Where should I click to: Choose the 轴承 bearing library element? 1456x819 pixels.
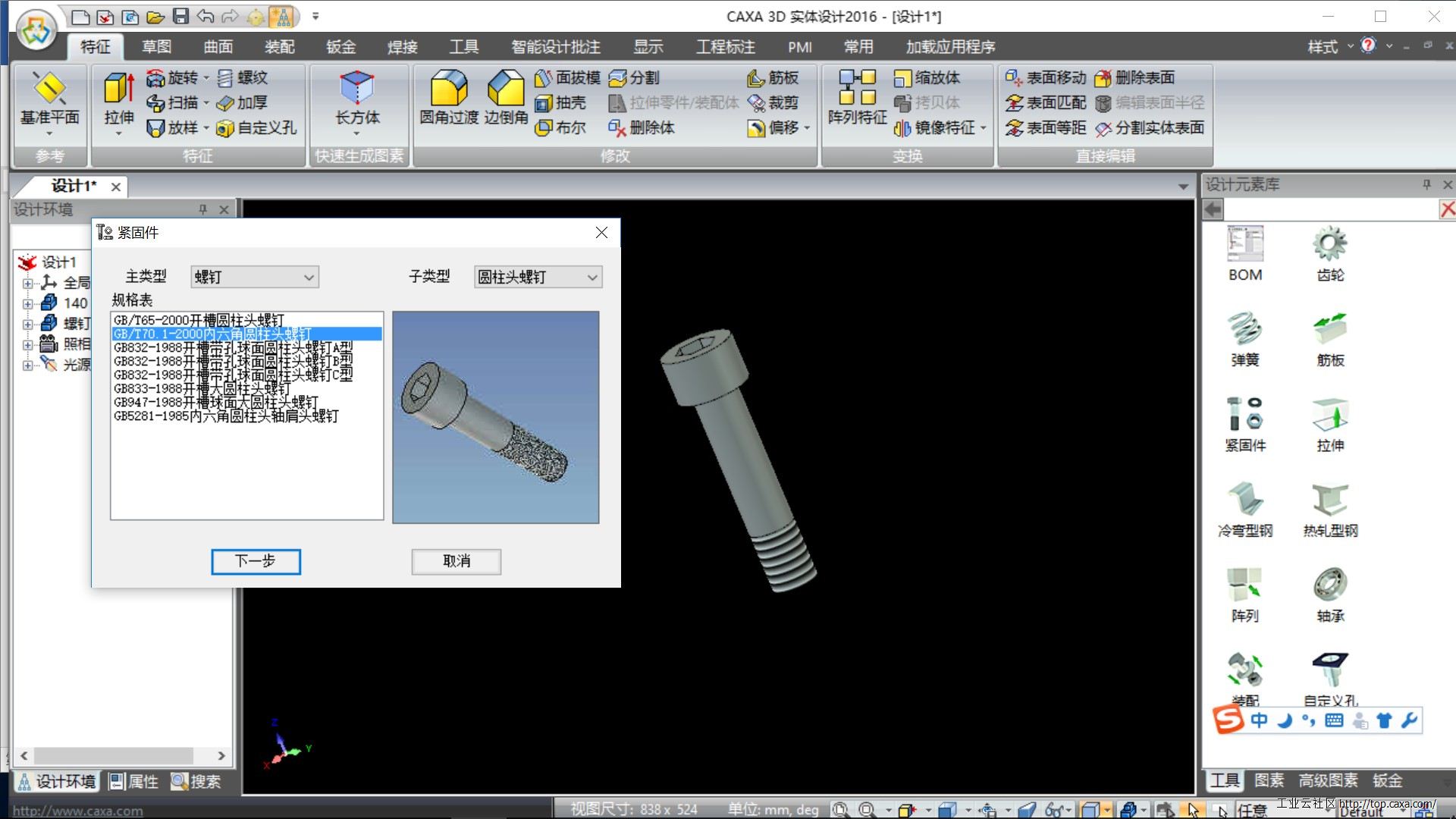pyautogui.click(x=1330, y=595)
